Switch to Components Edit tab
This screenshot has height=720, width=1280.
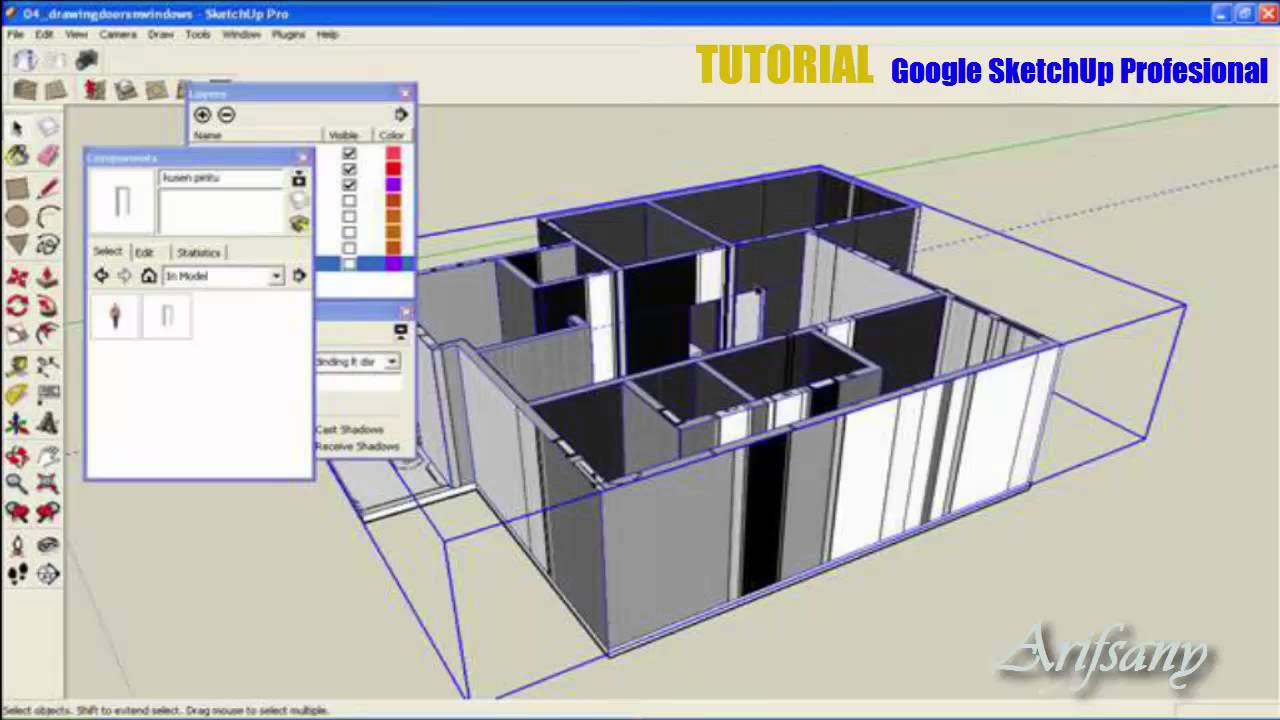coord(145,252)
